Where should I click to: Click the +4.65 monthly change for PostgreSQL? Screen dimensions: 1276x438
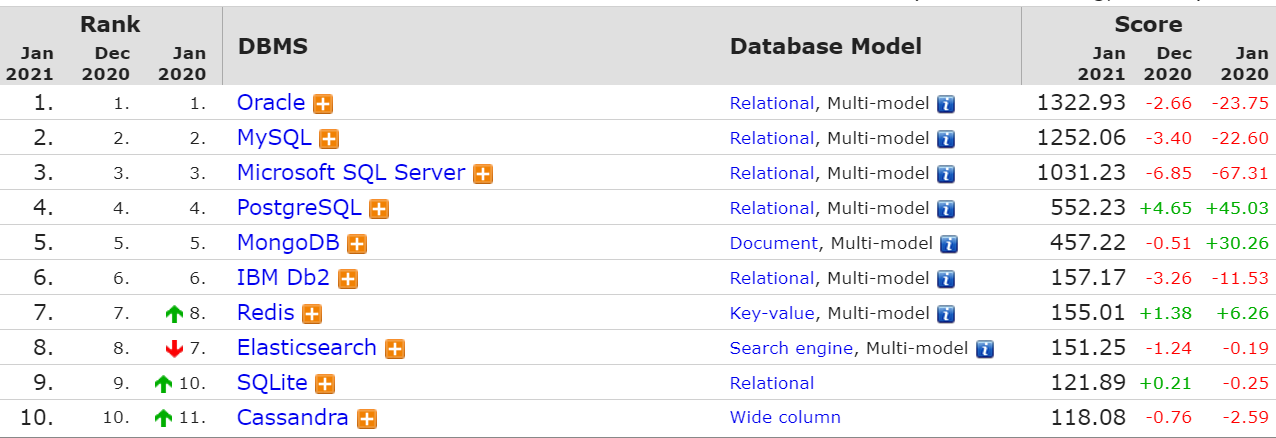click(1165, 208)
